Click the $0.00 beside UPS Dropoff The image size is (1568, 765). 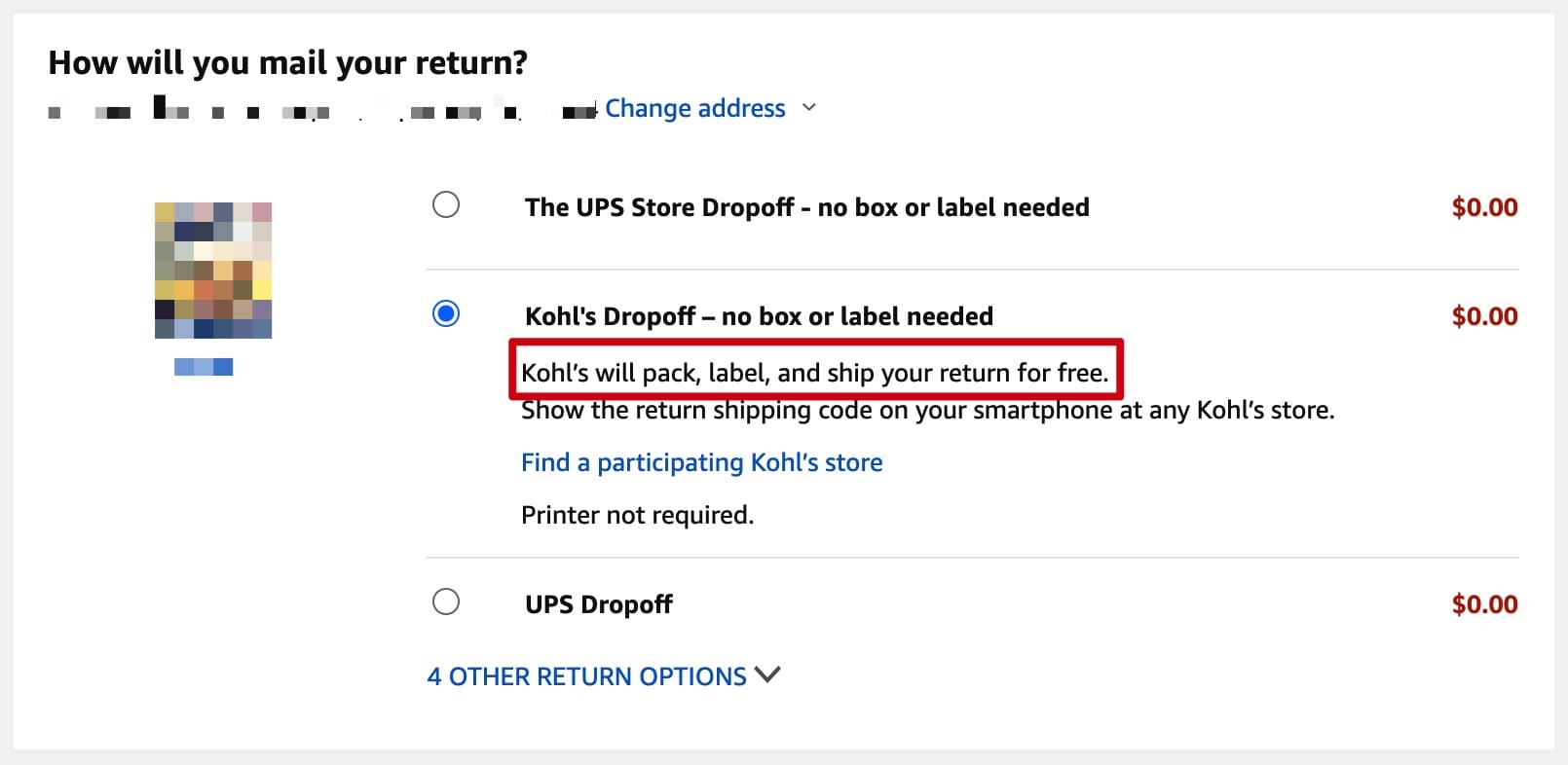(x=1485, y=603)
